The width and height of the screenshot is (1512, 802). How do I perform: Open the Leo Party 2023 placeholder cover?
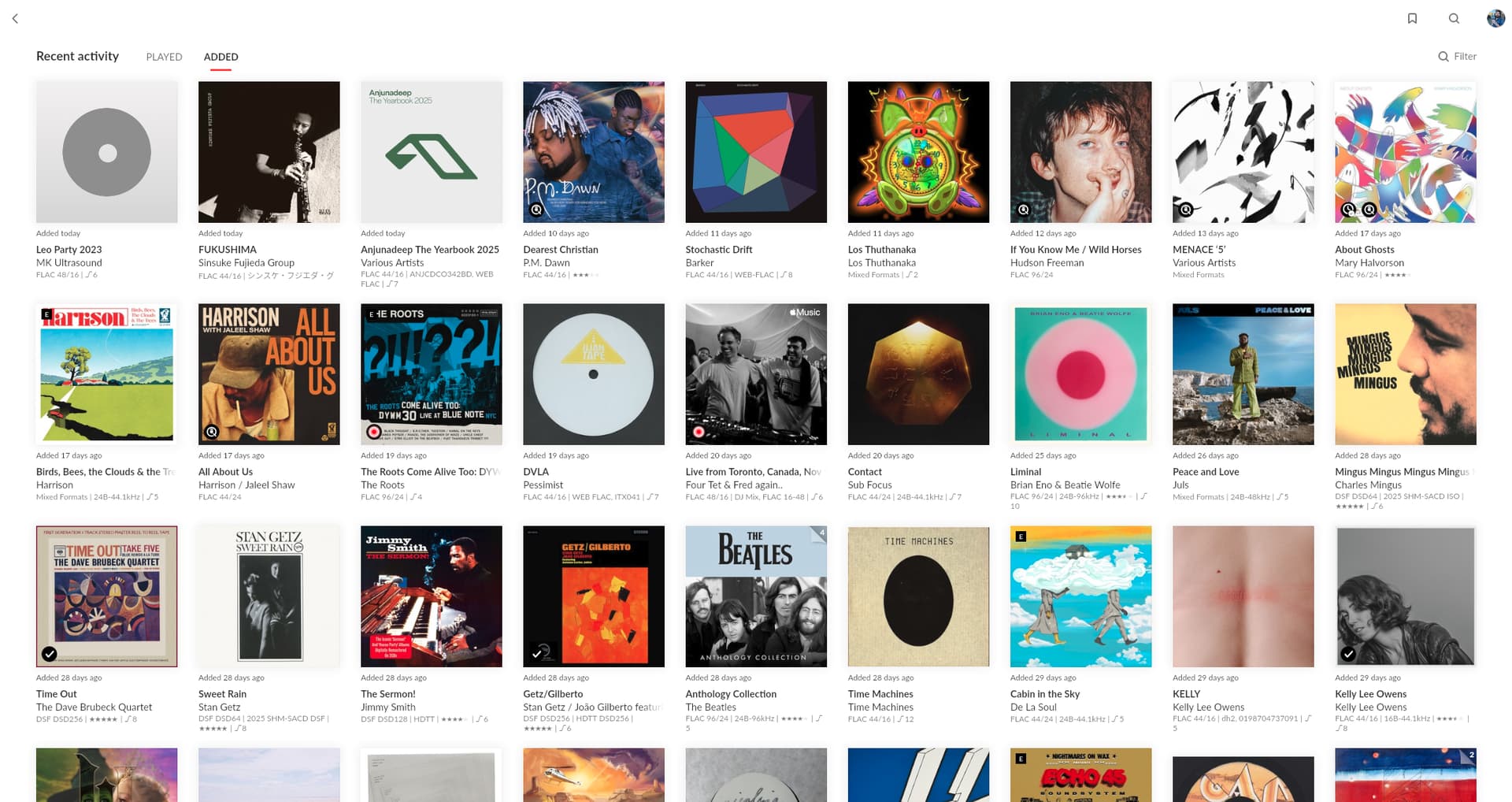(x=107, y=152)
